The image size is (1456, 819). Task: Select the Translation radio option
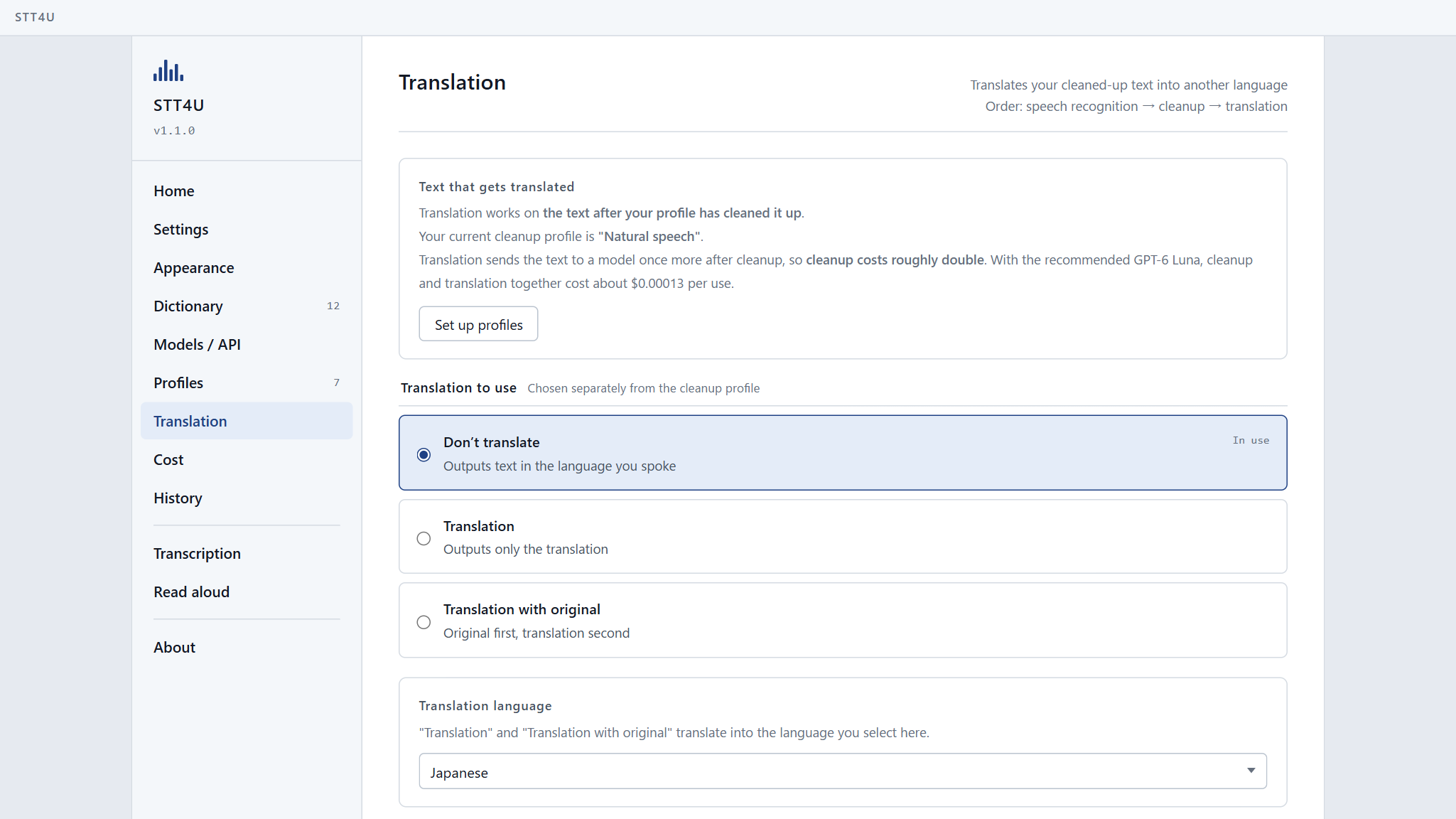(424, 538)
